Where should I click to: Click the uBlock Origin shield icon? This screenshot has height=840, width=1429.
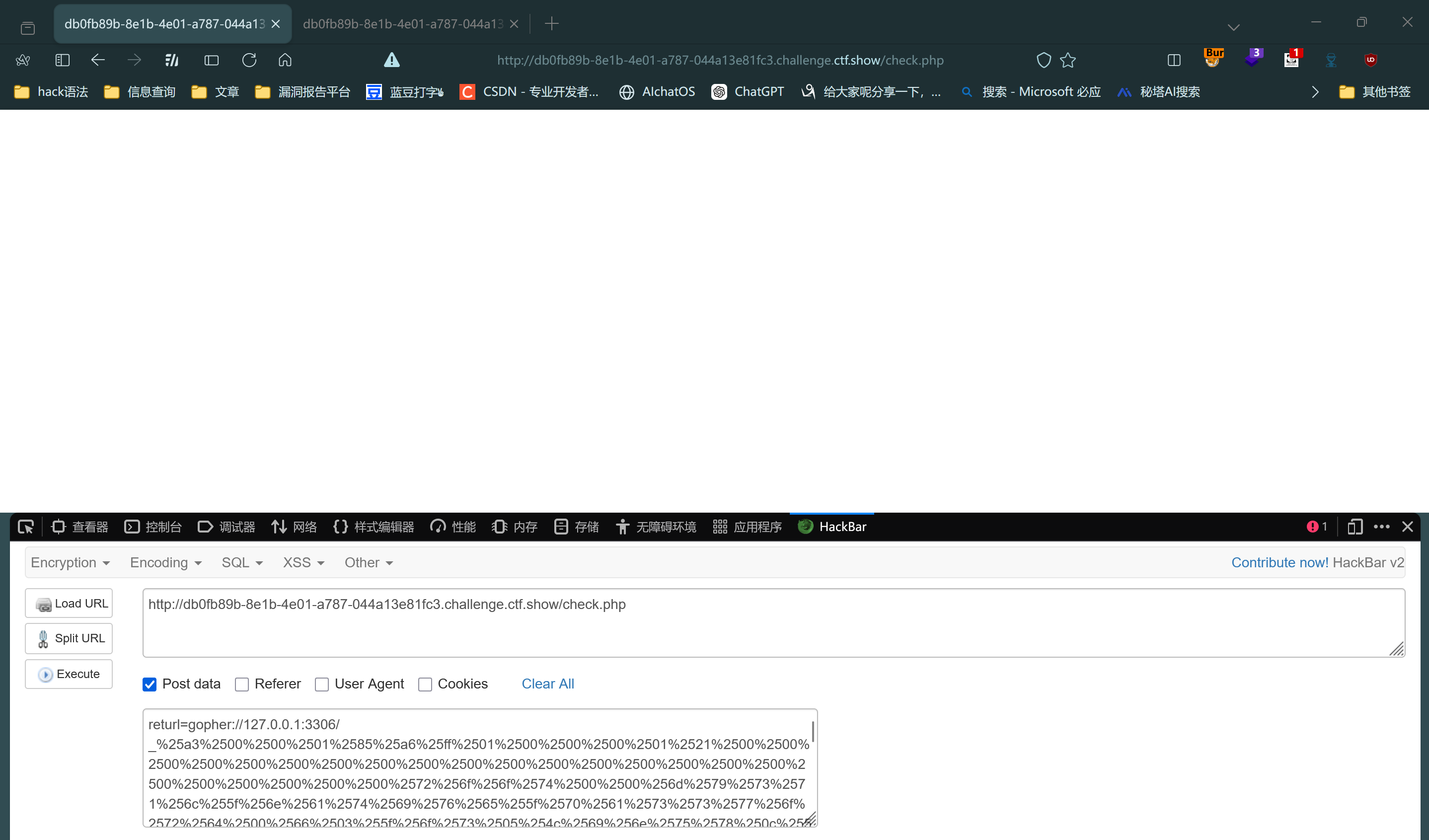click(x=1370, y=60)
